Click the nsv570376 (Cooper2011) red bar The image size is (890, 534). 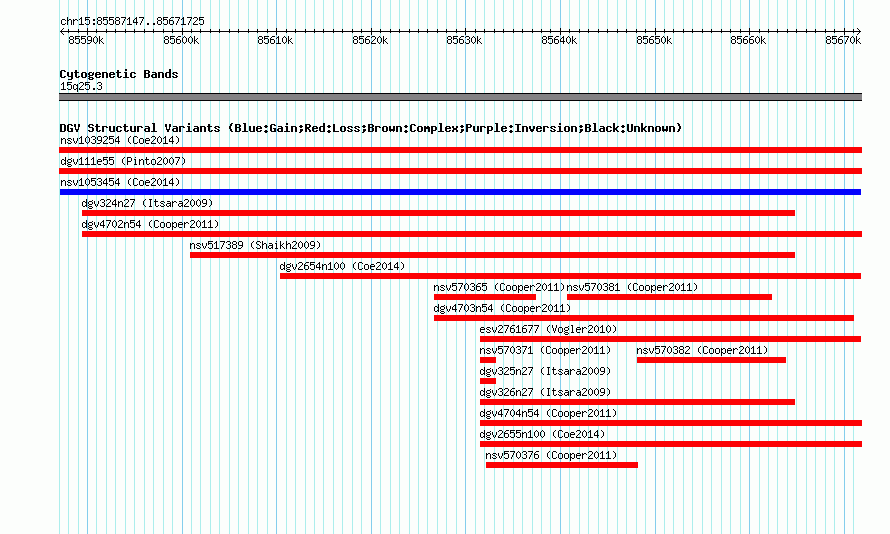[x=562, y=465]
